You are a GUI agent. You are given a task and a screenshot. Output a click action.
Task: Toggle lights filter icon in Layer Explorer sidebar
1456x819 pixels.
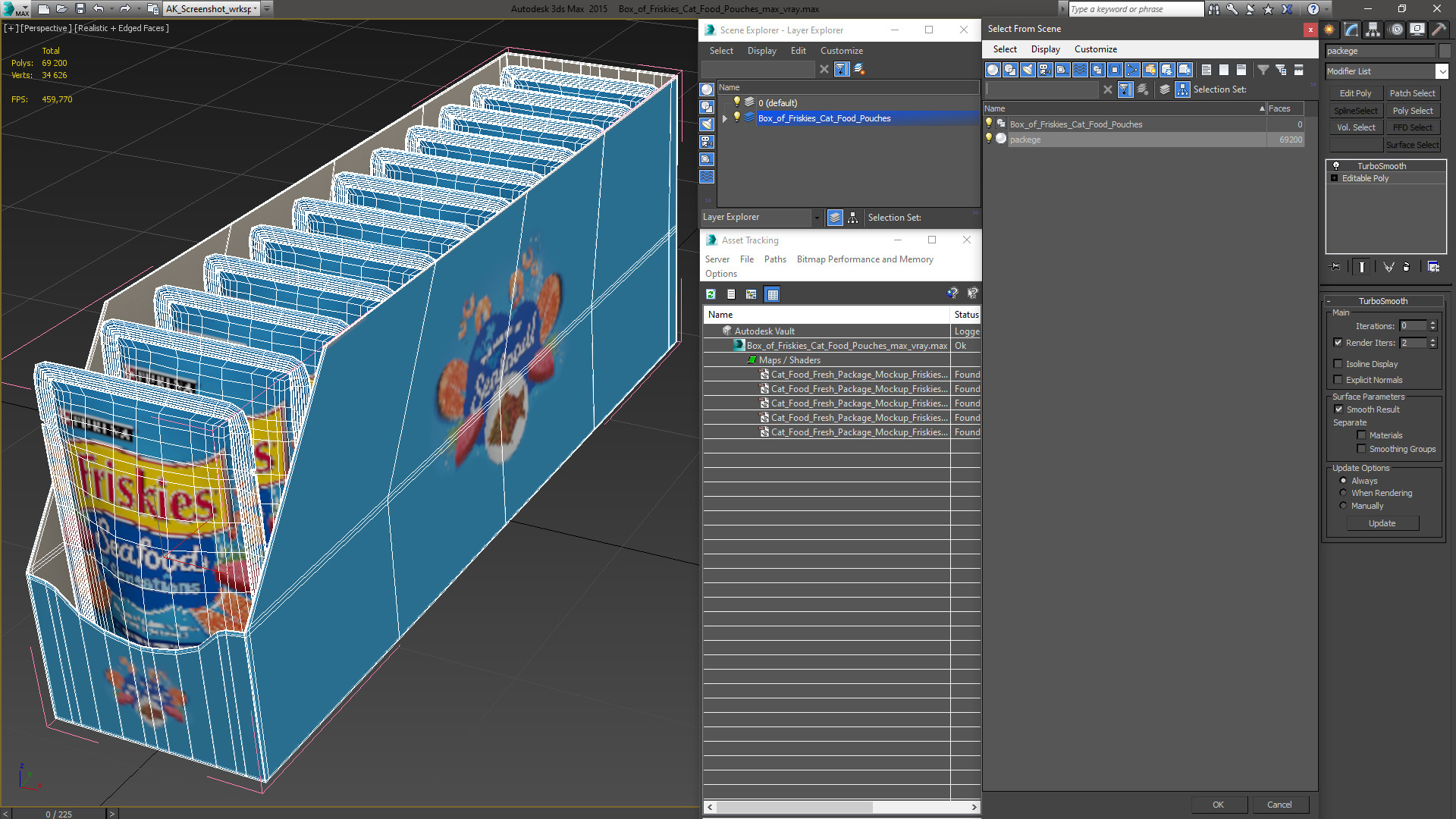tap(707, 124)
